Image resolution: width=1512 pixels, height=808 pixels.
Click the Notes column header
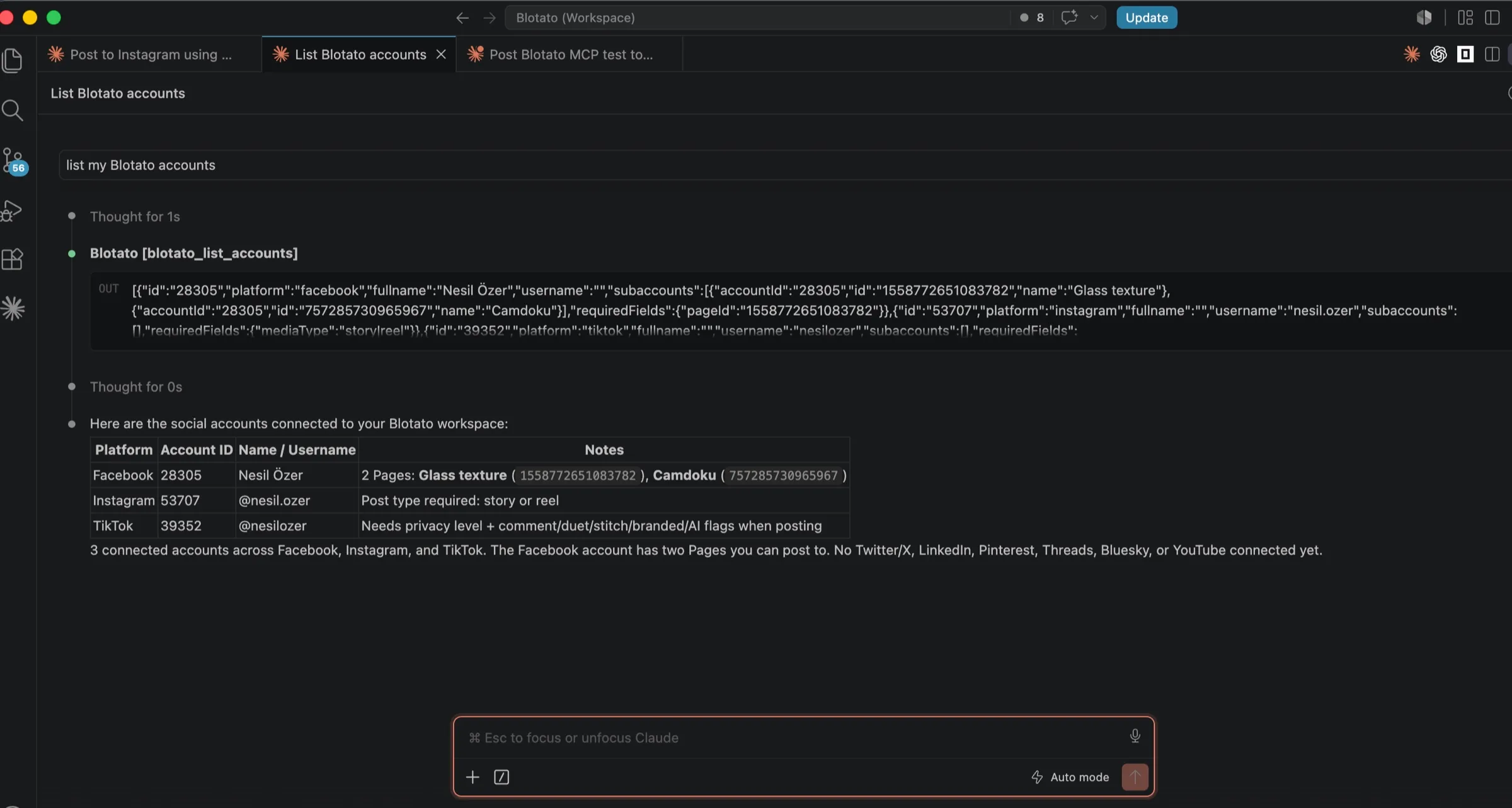604,449
